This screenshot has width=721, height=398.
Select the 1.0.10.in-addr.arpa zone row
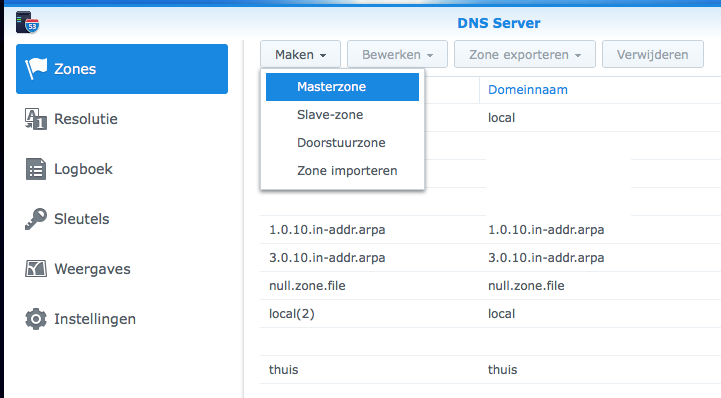pyautogui.click(x=490, y=230)
